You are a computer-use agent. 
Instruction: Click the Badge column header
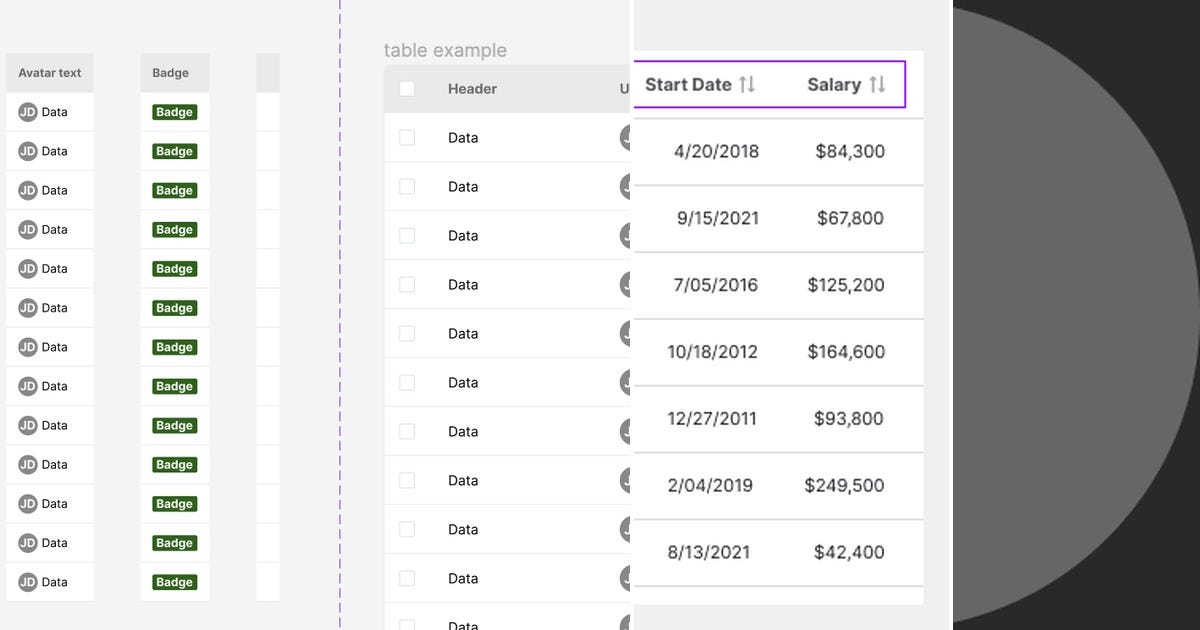click(x=170, y=72)
